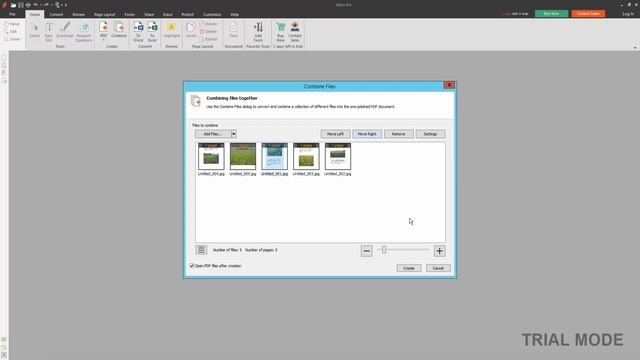Switch to the Home ribbon tab
The image size is (640, 360).
[35, 14]
